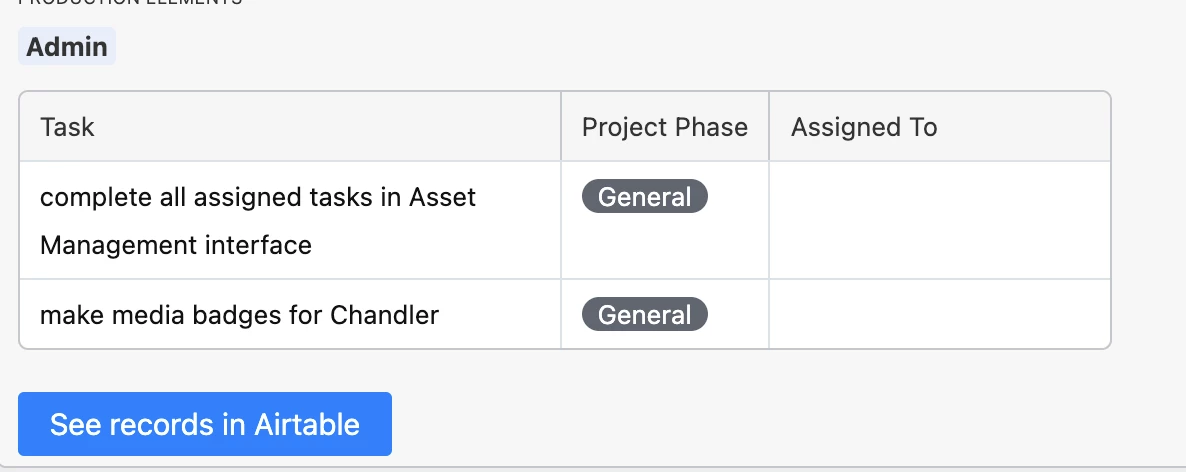Select empty Assigned To cell for Chandler task

coord(939,314)
